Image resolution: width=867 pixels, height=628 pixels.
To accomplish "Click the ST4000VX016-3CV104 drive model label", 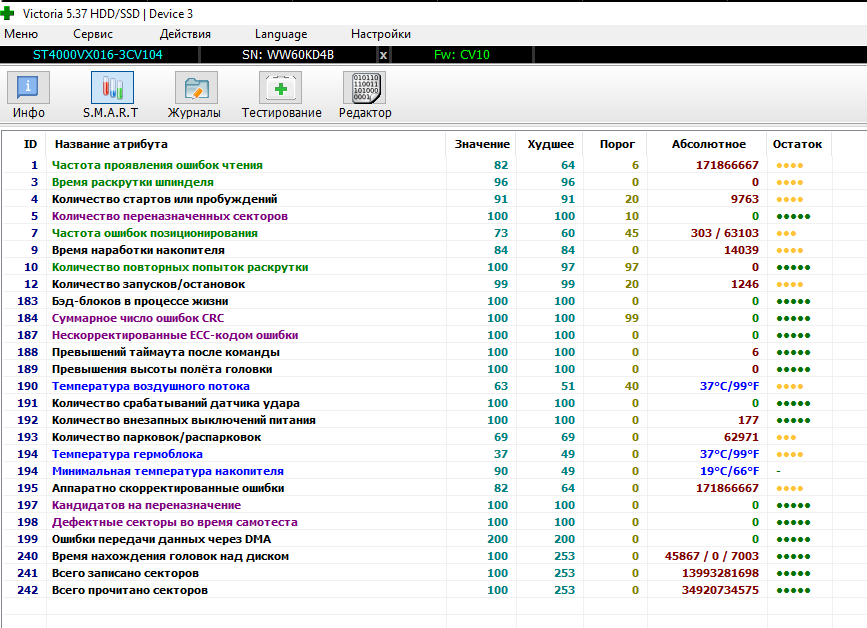I will tap(98, 54).
